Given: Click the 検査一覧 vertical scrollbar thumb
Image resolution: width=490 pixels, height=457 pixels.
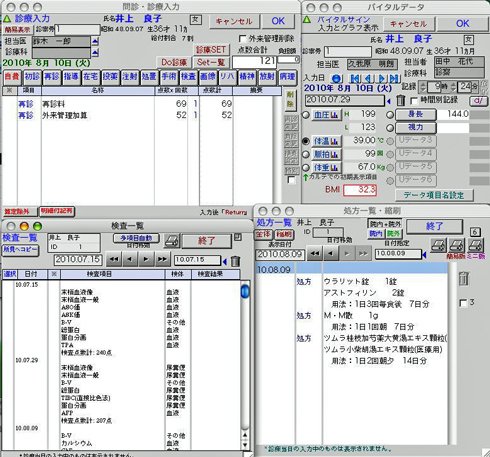Looking at the screenshot, I should click(245, 291).
